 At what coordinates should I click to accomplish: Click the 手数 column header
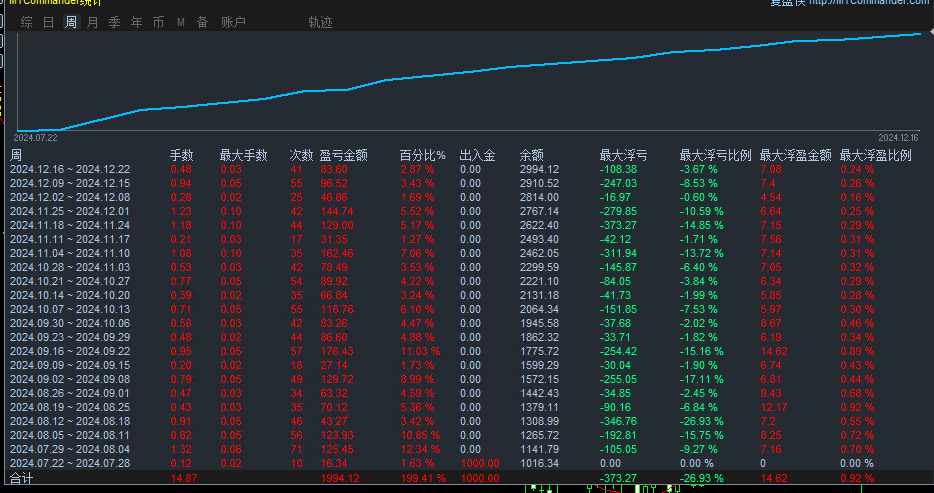point(182,155)
